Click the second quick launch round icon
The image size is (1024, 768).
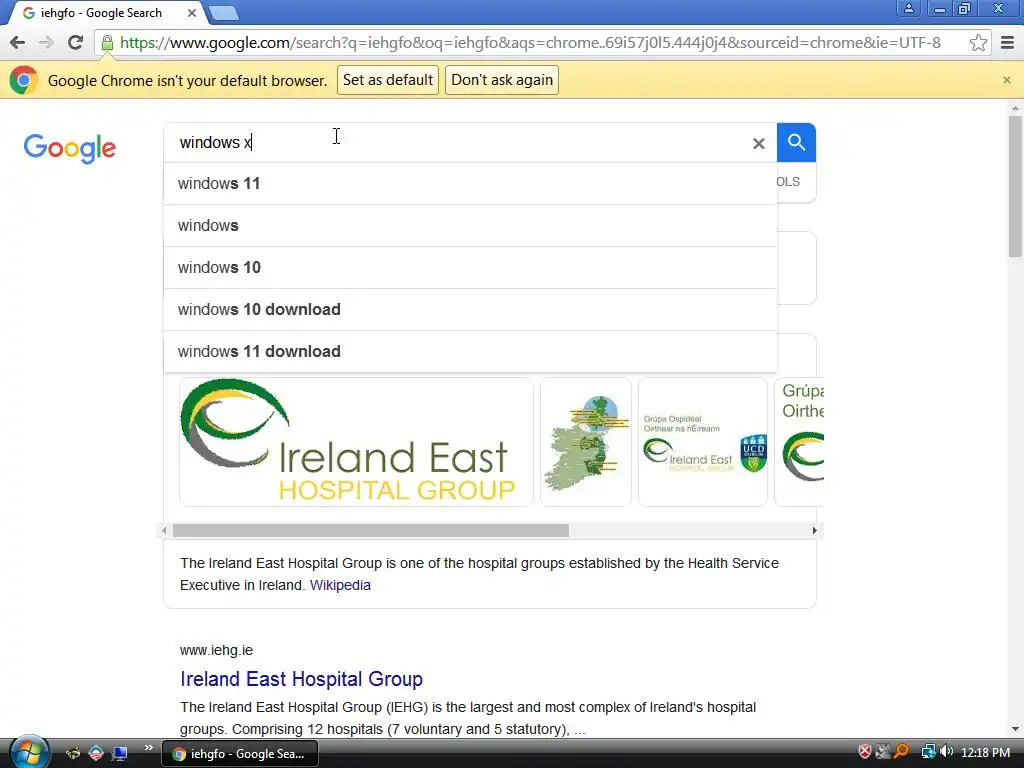click(96, 753)
